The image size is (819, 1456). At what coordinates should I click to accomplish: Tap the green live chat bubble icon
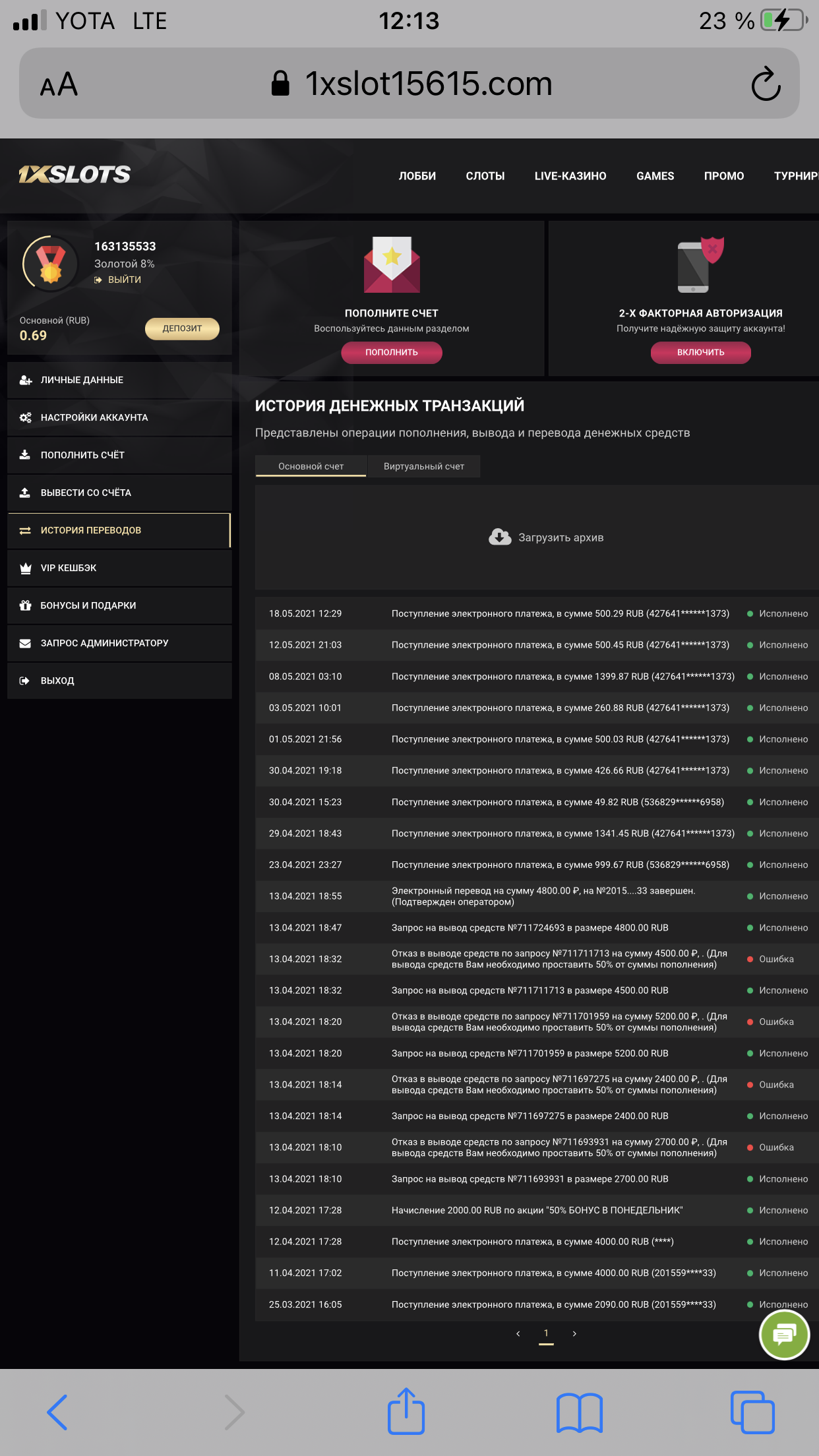[x=783, y=1335]
